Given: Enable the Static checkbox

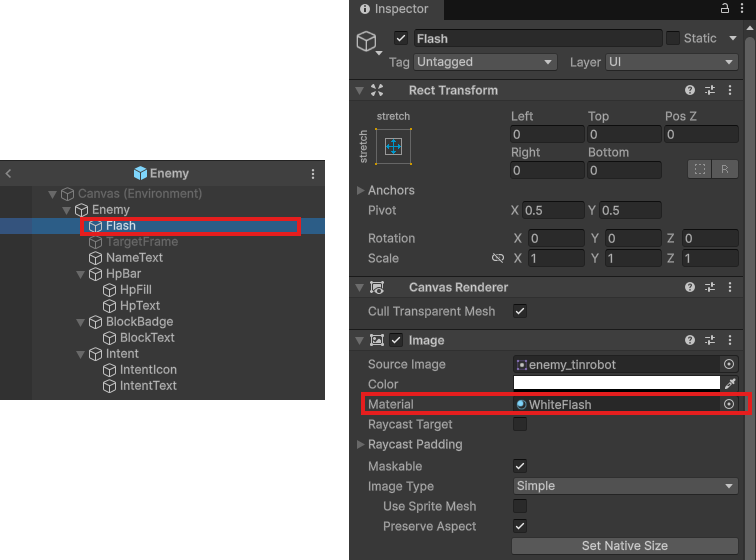Looking at the screenshot, I should [x=673, y=38].
